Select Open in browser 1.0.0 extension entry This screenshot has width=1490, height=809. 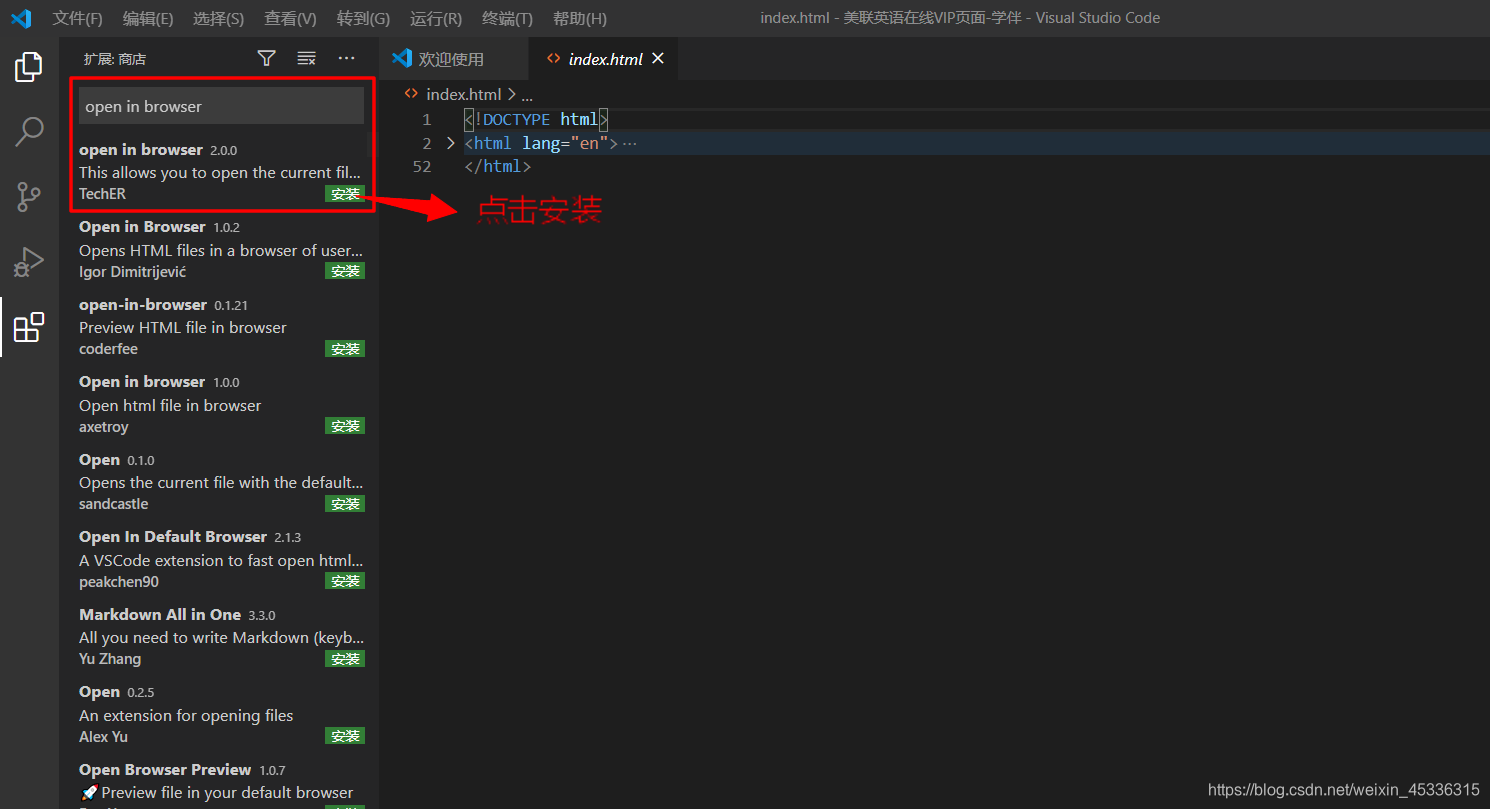pos(221,404)
